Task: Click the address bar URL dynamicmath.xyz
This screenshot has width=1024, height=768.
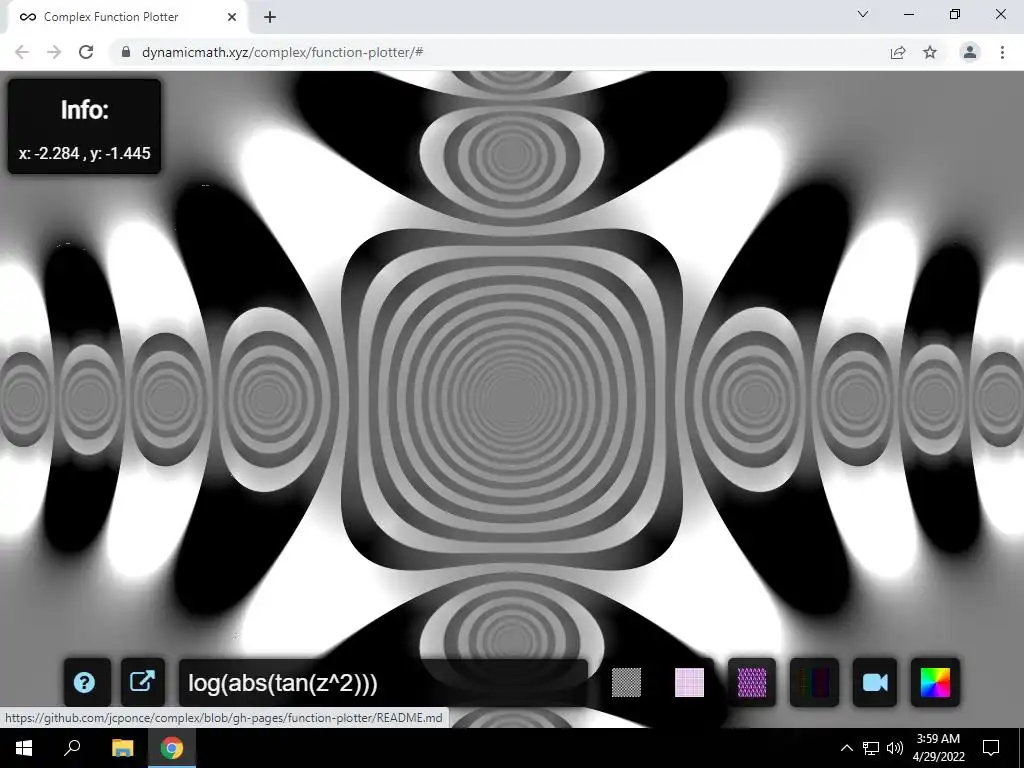Action: point(282,52)
